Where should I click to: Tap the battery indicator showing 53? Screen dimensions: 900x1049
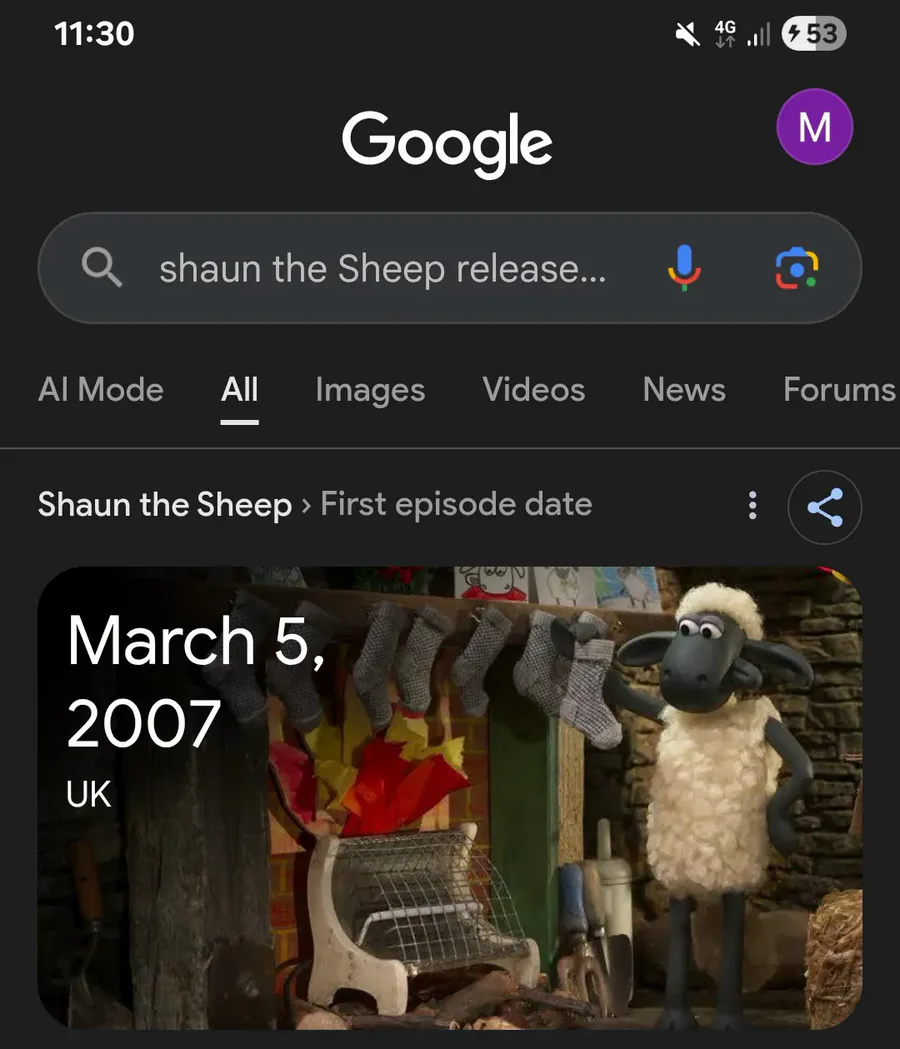(814, 33)
